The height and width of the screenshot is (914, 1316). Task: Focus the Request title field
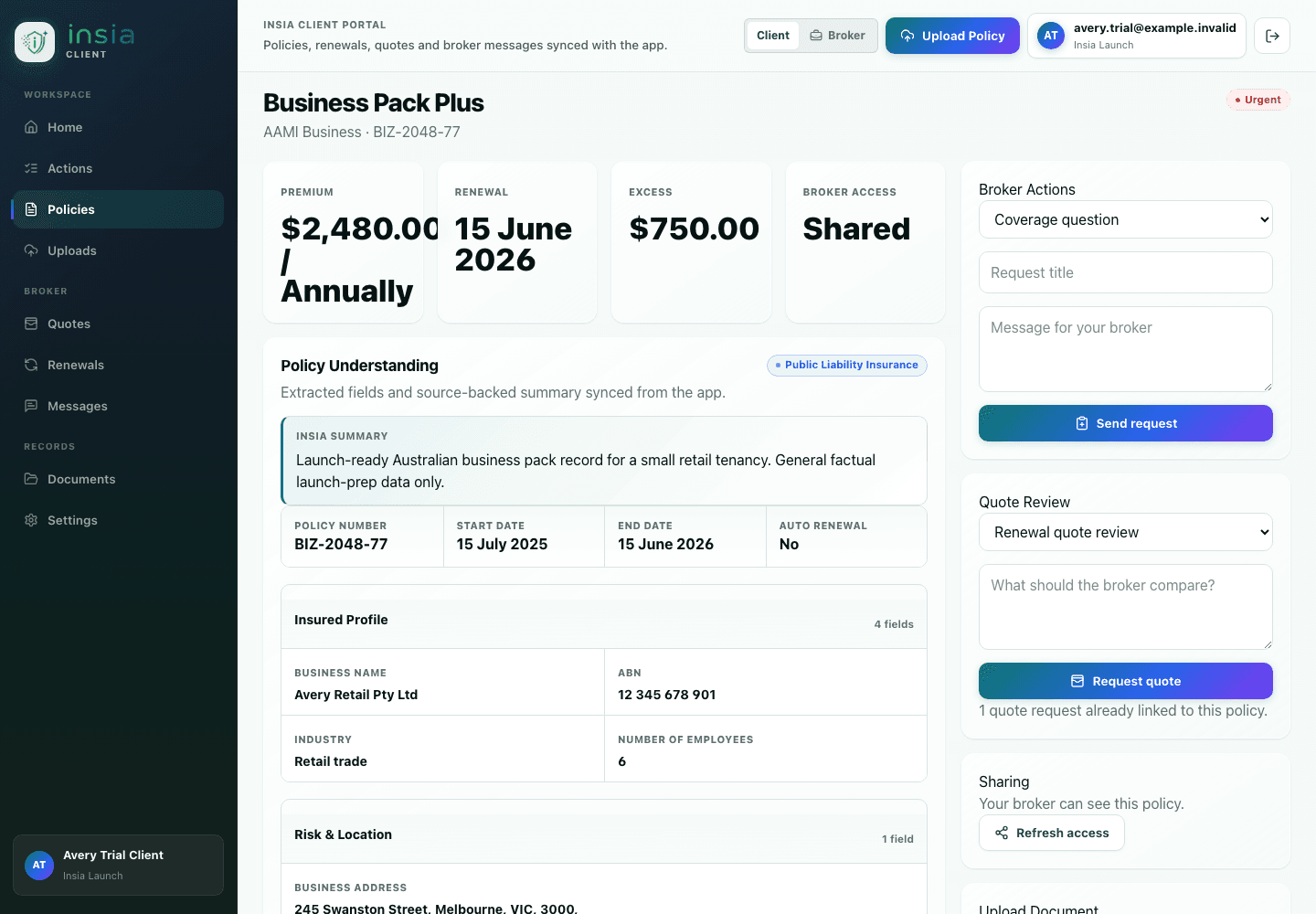[1126, 272]
